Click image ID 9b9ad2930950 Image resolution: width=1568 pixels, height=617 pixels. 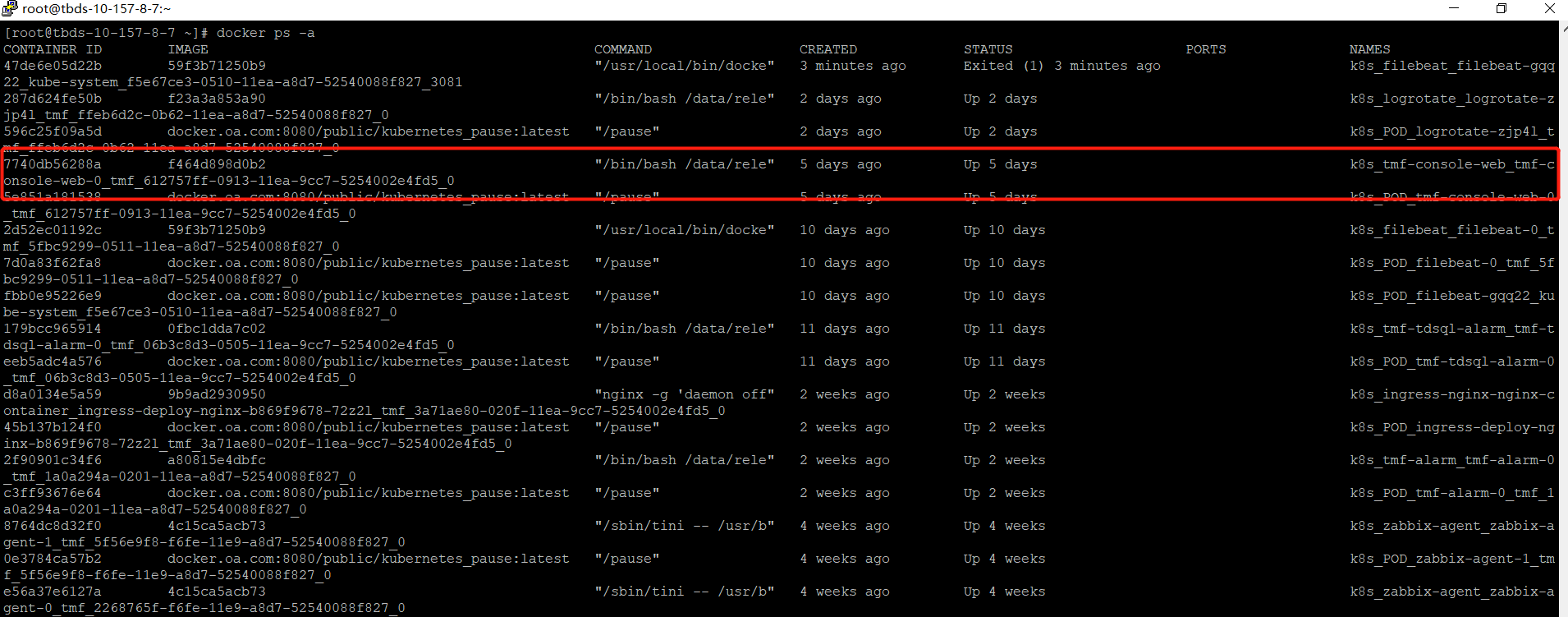pos(217,394)
